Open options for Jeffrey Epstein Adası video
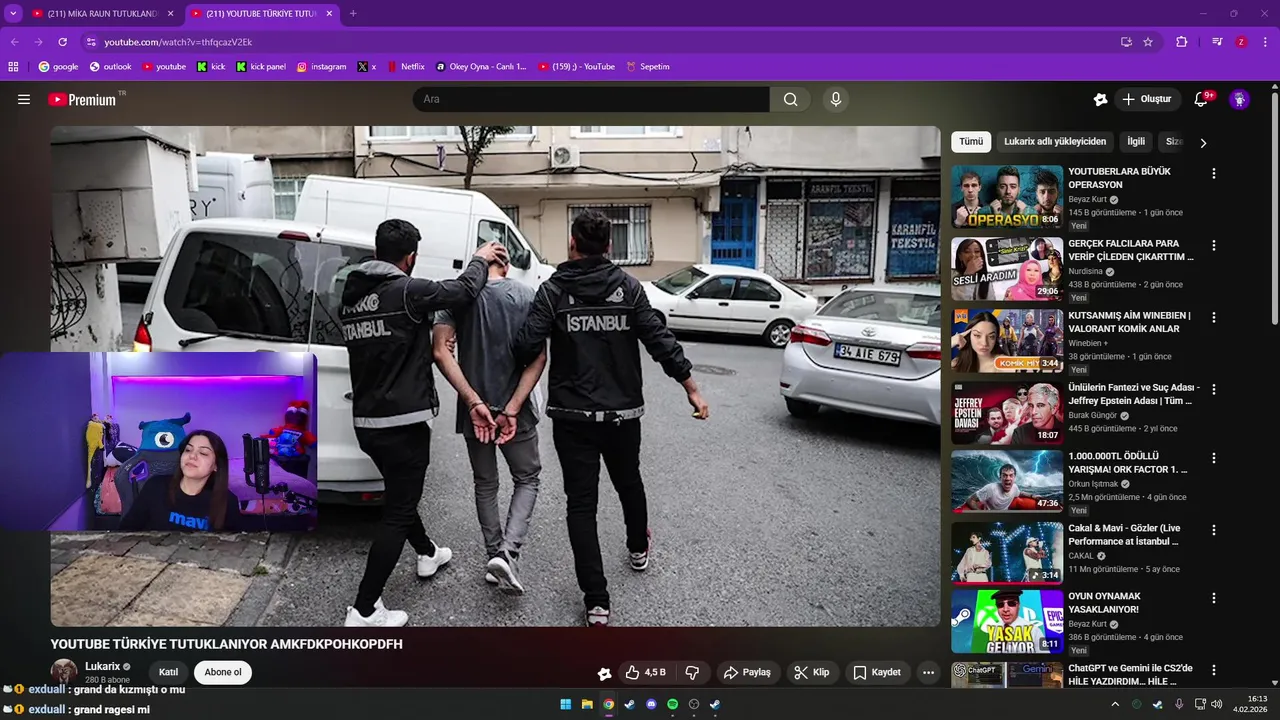The image size is (1280, 720). click(x=1214, y=389)
